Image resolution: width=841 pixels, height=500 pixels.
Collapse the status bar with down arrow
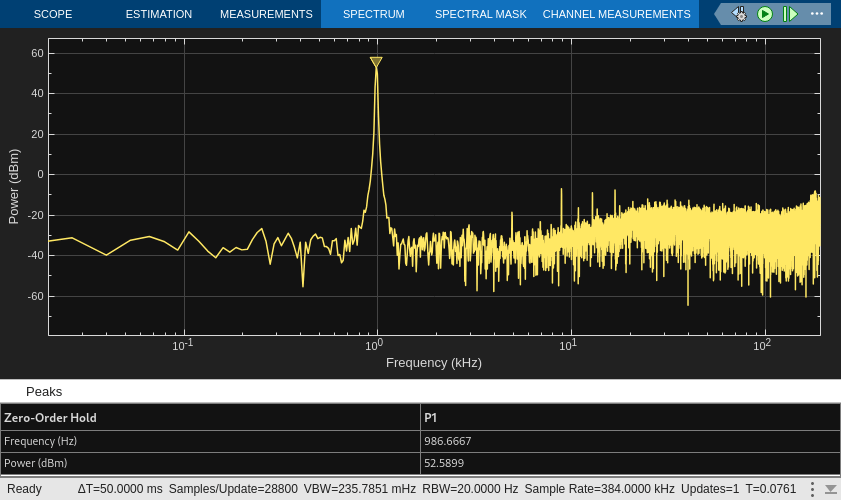pos(830,489)
